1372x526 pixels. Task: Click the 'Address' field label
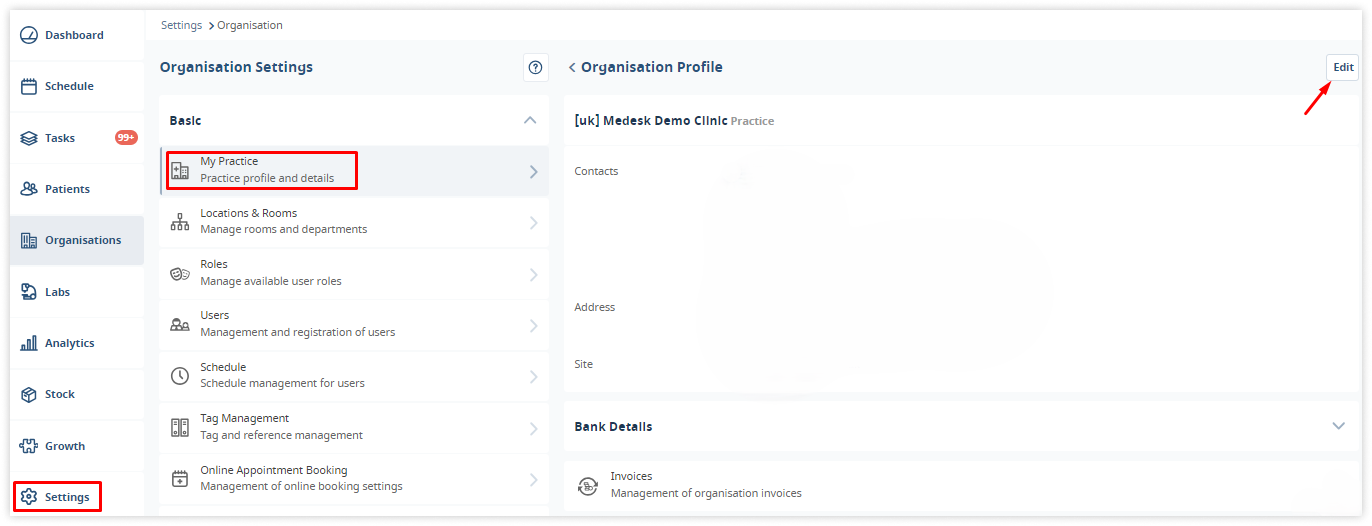click(595, 307)
